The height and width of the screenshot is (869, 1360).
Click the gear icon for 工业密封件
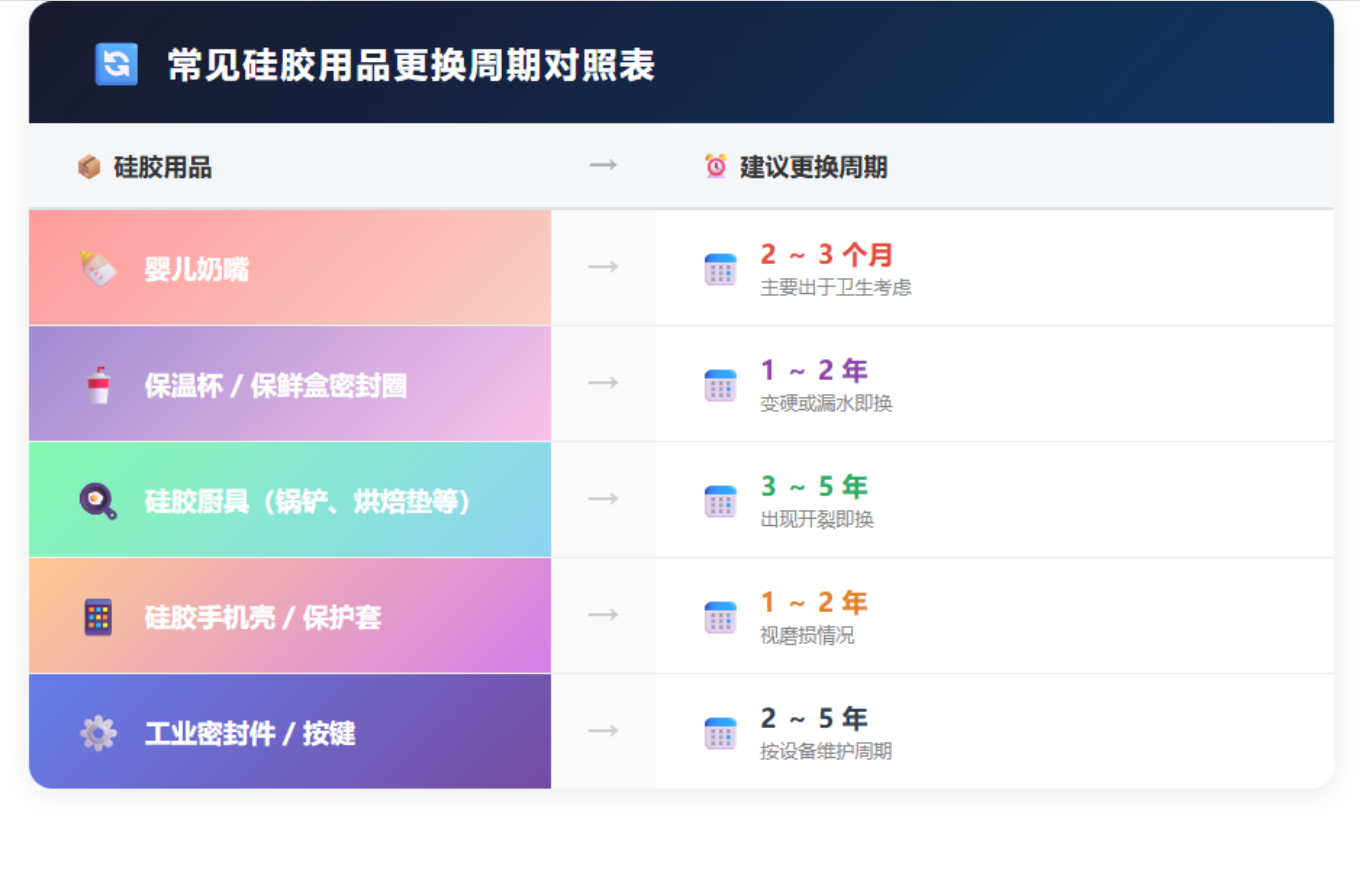98,733
